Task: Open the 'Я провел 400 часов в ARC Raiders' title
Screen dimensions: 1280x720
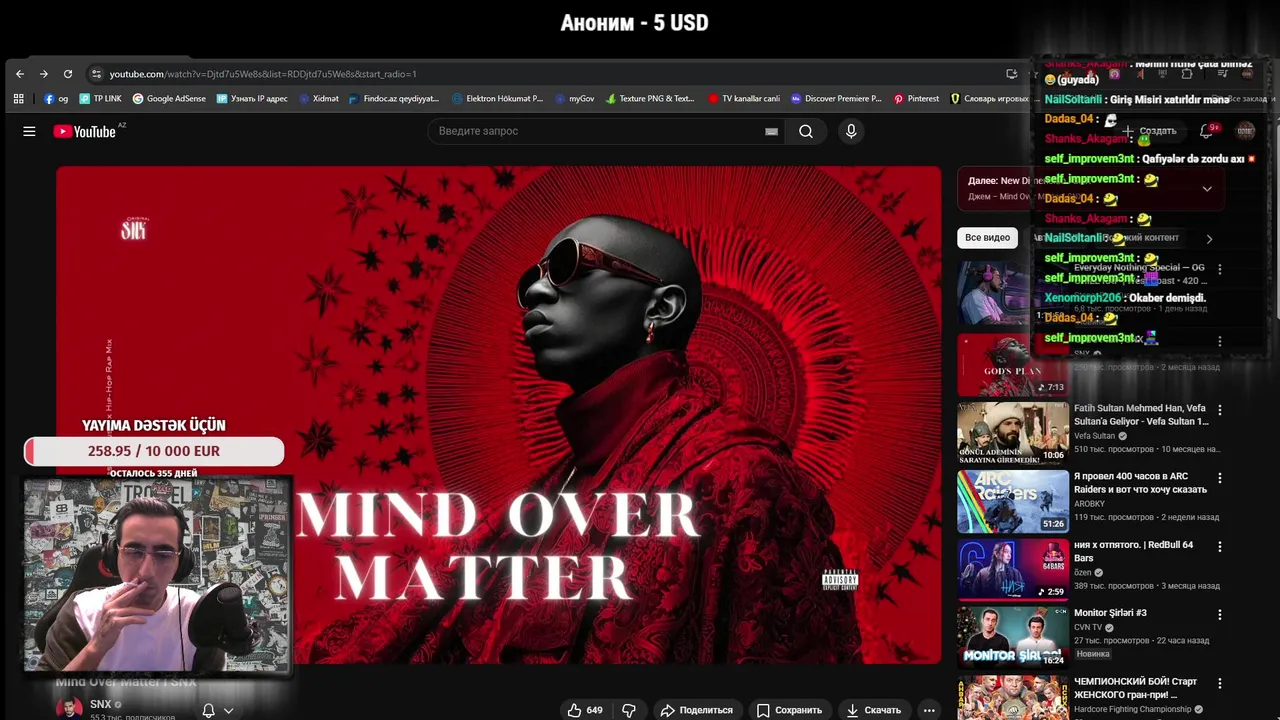Action: pyautogui.click(x=1140, y=483)
